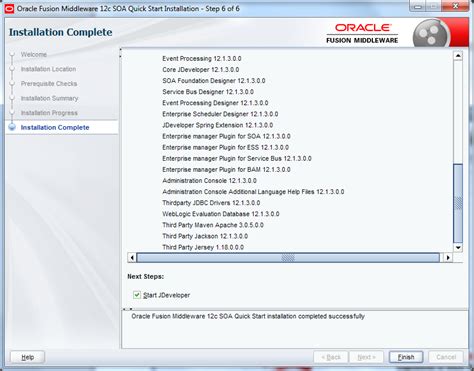Click the Oracle Fusion Middleware logo

point(362,33)
